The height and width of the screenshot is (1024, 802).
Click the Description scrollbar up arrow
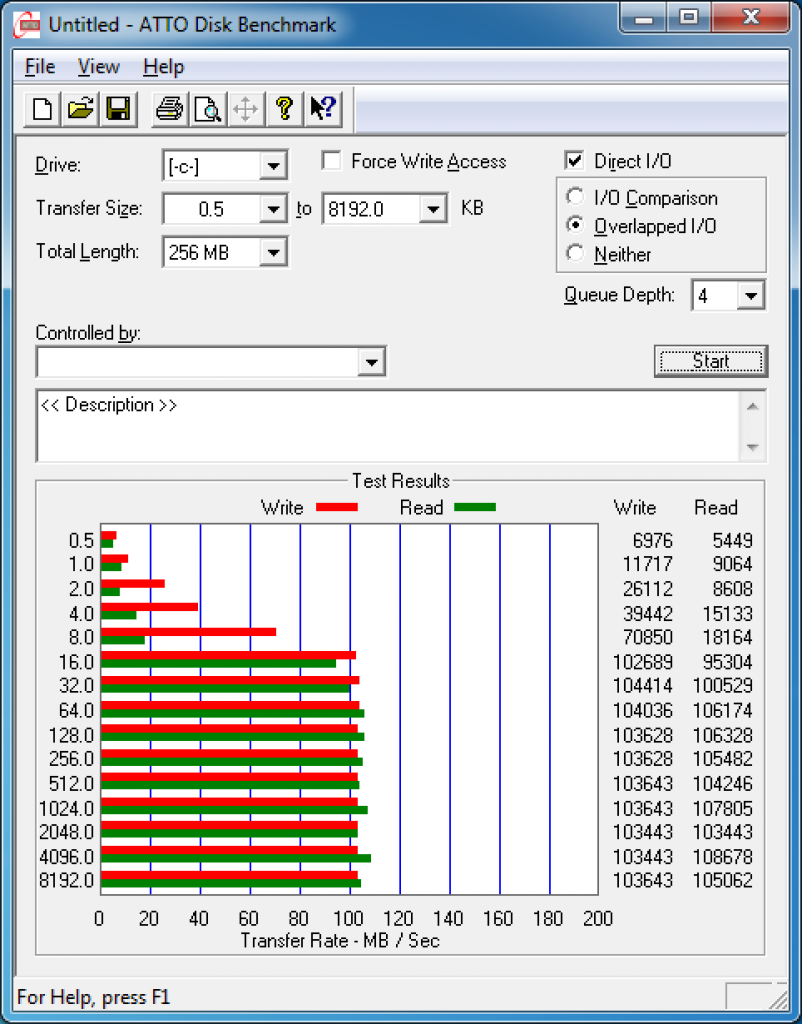pyautogui.click(x=752, y=407)
